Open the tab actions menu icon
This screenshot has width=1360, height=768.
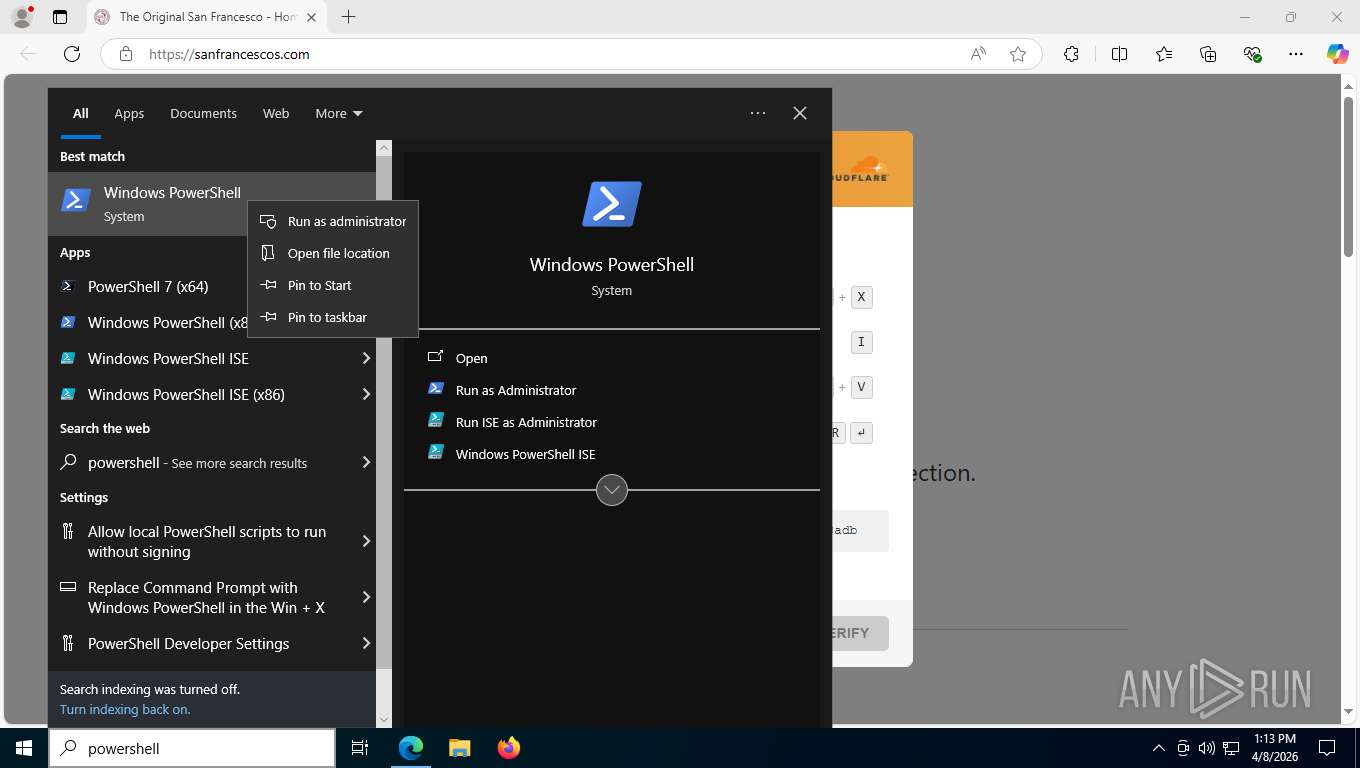(60, 17)
